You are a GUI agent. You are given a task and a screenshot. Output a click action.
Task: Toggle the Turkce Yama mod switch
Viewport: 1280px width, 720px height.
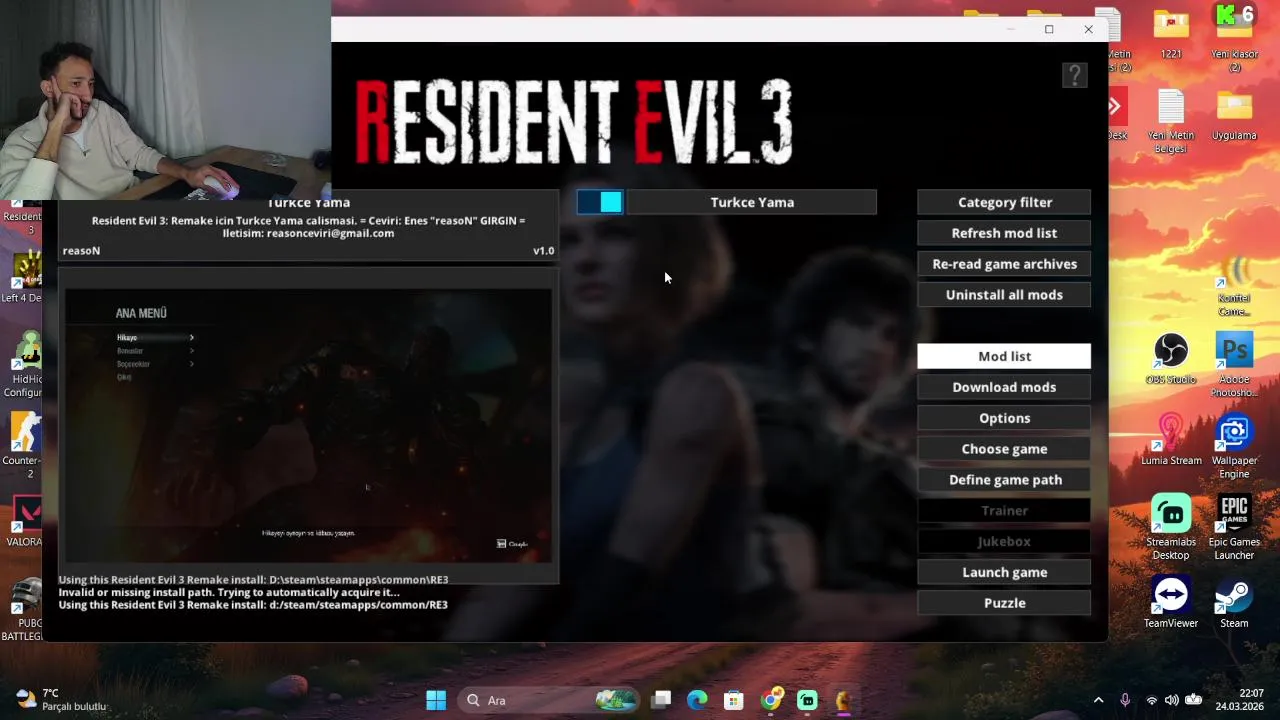click(600, 202)
